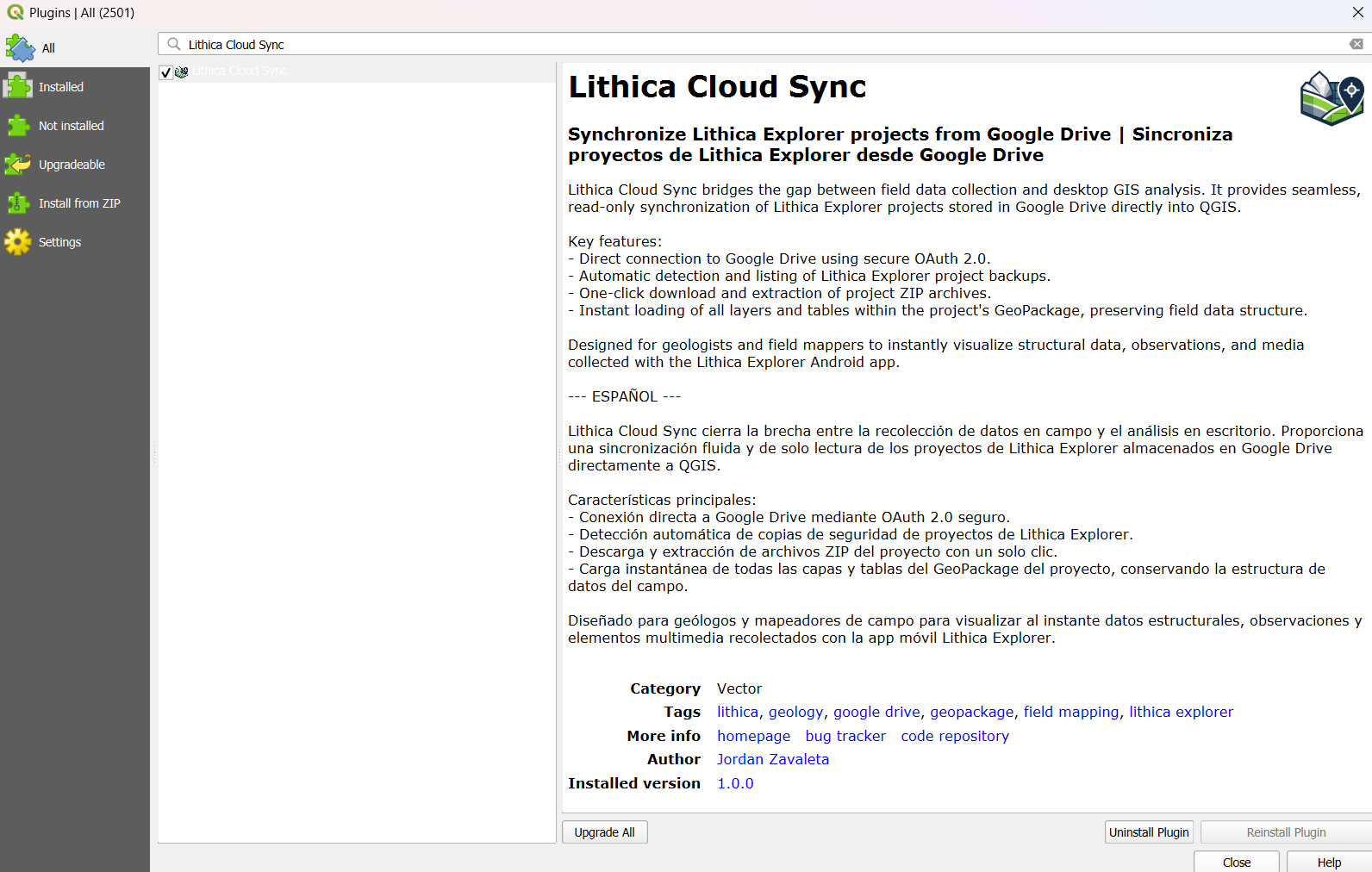Click the 'Key features:' text

(614, 241)
